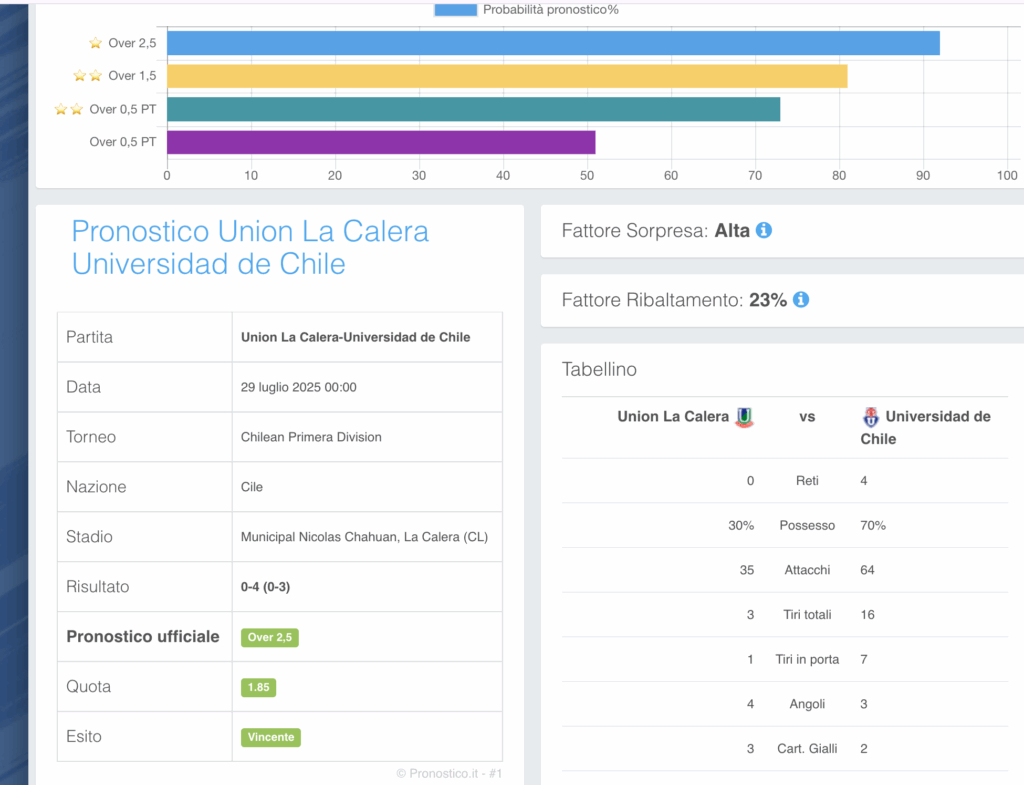Click the Fattore Ribaltamento info icon
Viewport: 1024px width, 785px height.
tap(801, 299)
